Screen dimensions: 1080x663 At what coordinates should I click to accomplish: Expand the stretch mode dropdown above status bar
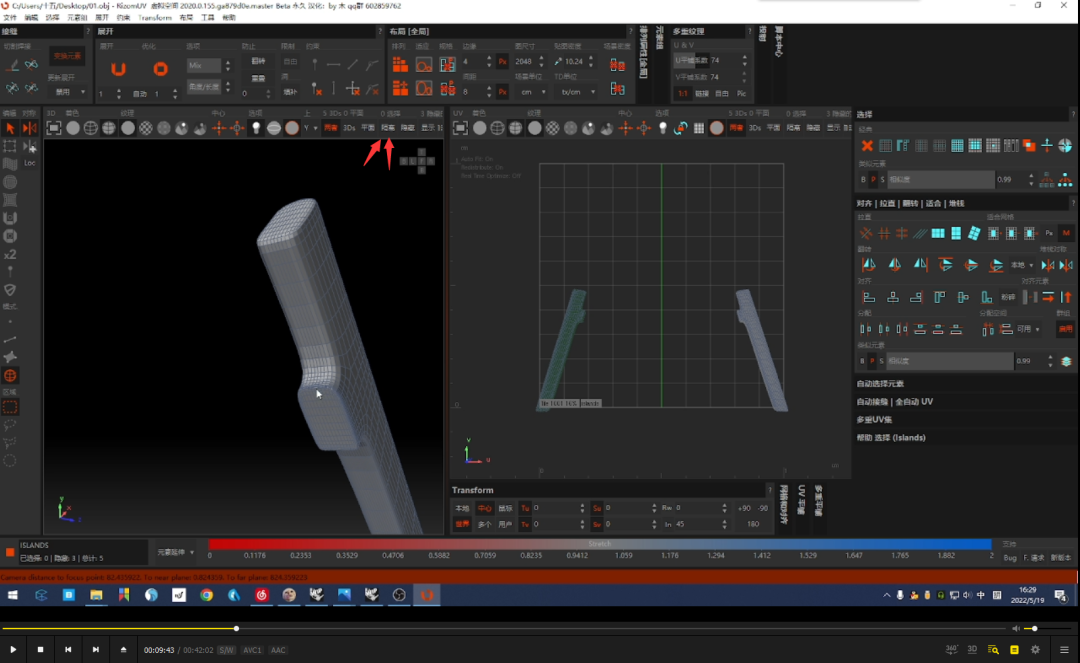176,552
